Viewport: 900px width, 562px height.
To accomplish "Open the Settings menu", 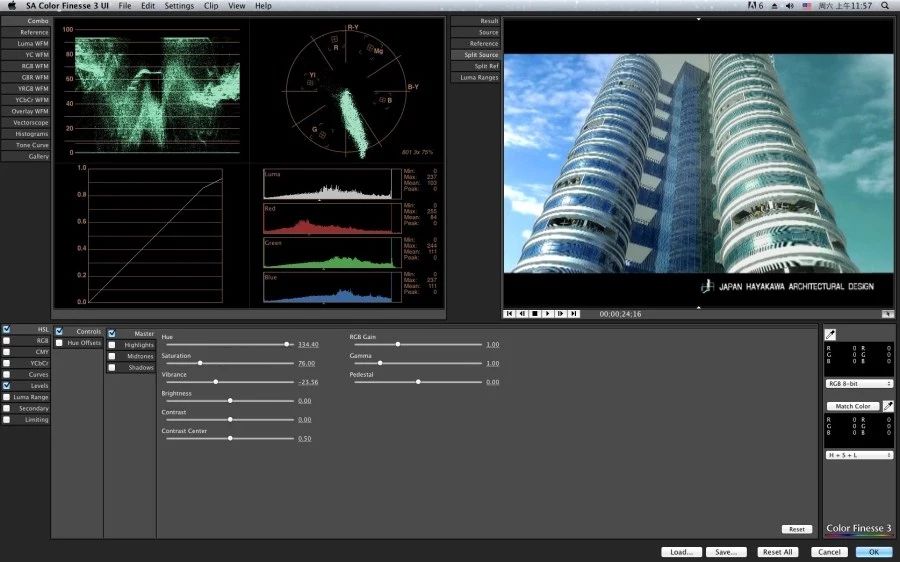I will (179, 6).
